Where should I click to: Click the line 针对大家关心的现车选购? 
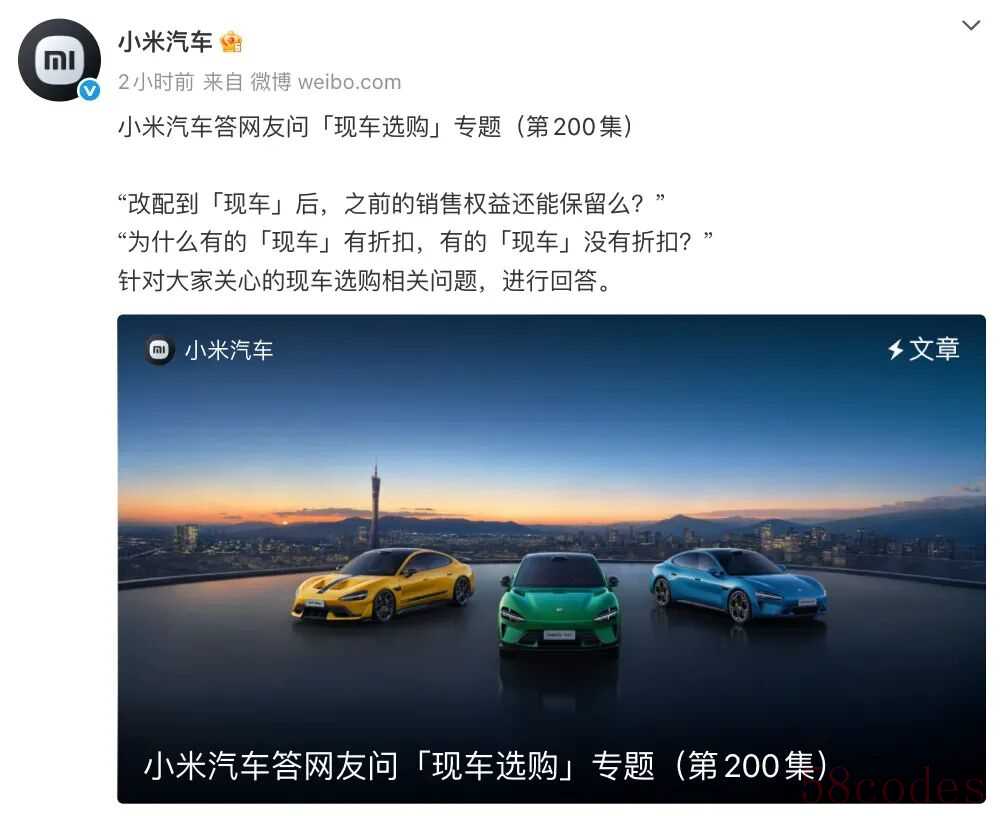[365, 280]
